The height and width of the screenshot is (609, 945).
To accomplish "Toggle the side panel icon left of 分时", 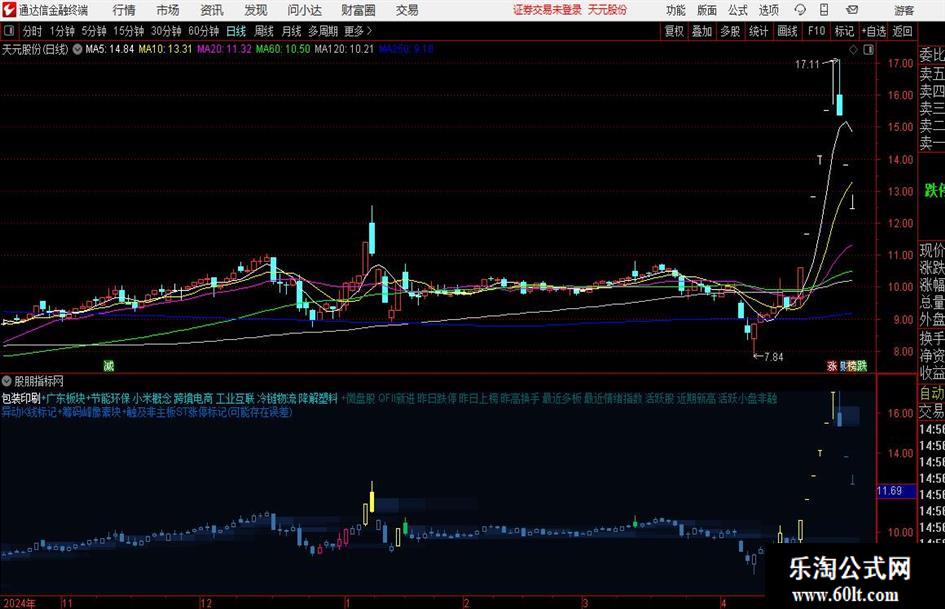I will pyautogui.click(x=9, y=31).
